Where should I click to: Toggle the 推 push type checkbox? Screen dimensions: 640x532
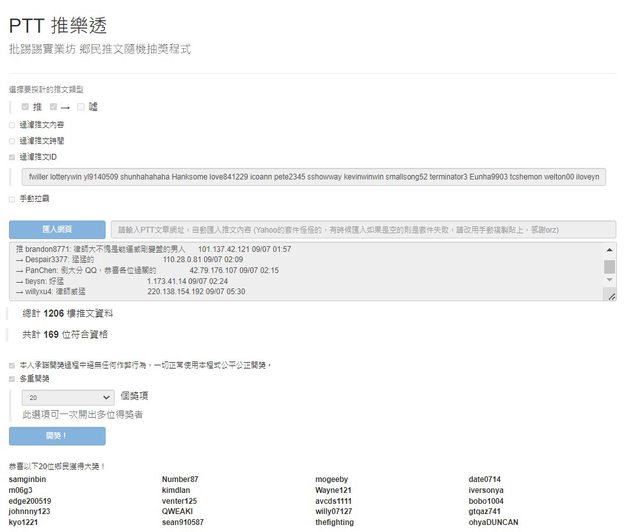point(25,106)
